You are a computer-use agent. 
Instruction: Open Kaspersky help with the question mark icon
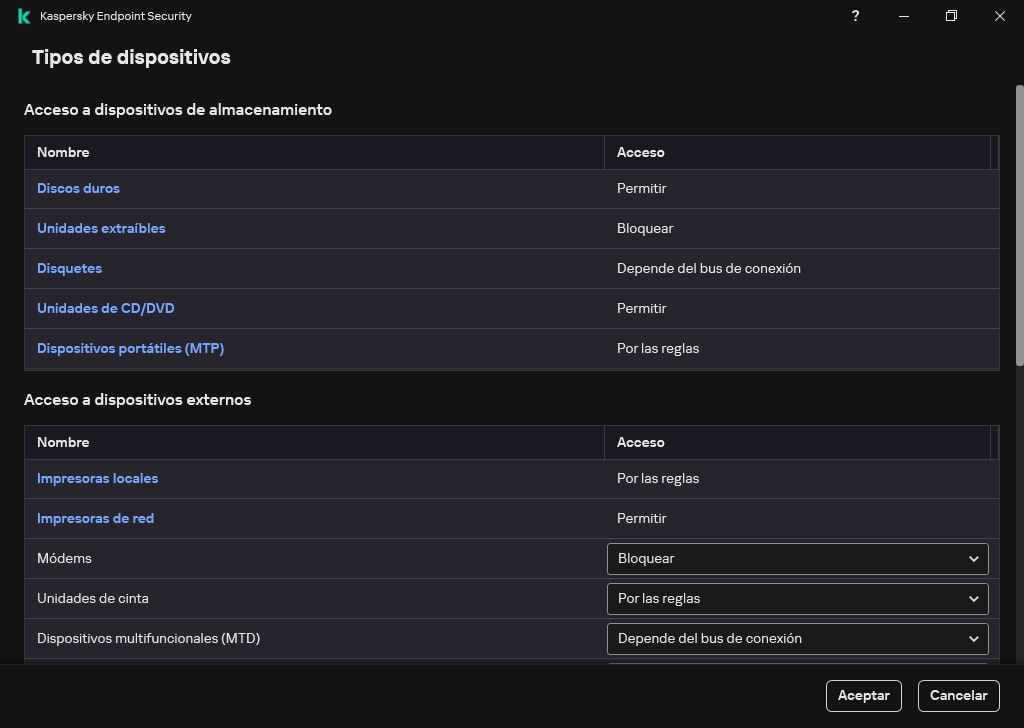click(x=855, y=16)
